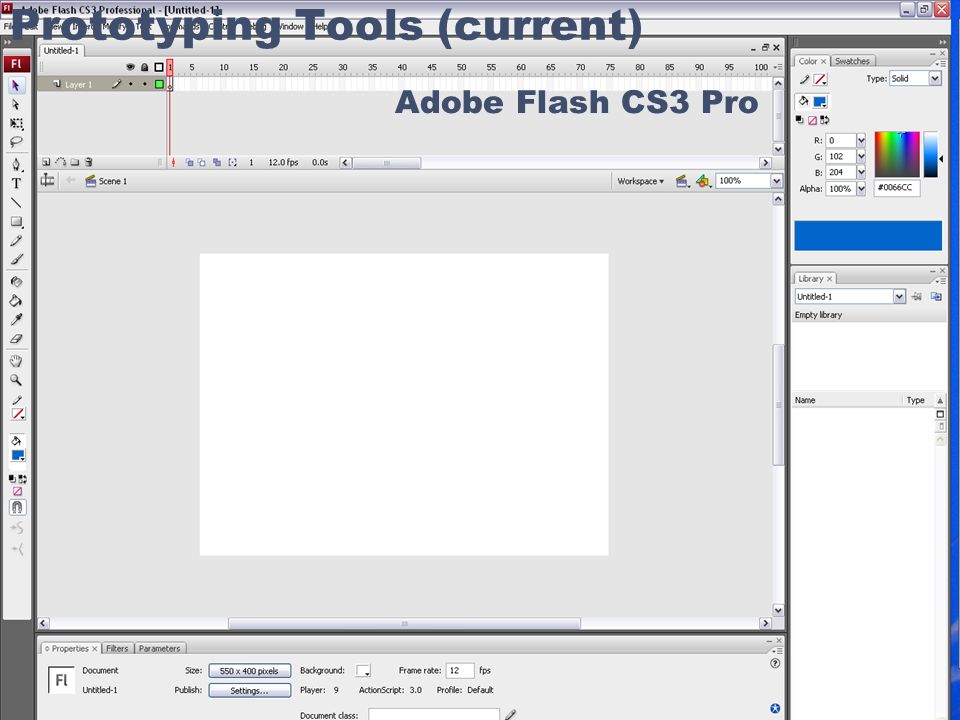This screenshot has height=720, width=960.
Task: Click the Edit Scene clapper icon
Action: tap(681, 181)
